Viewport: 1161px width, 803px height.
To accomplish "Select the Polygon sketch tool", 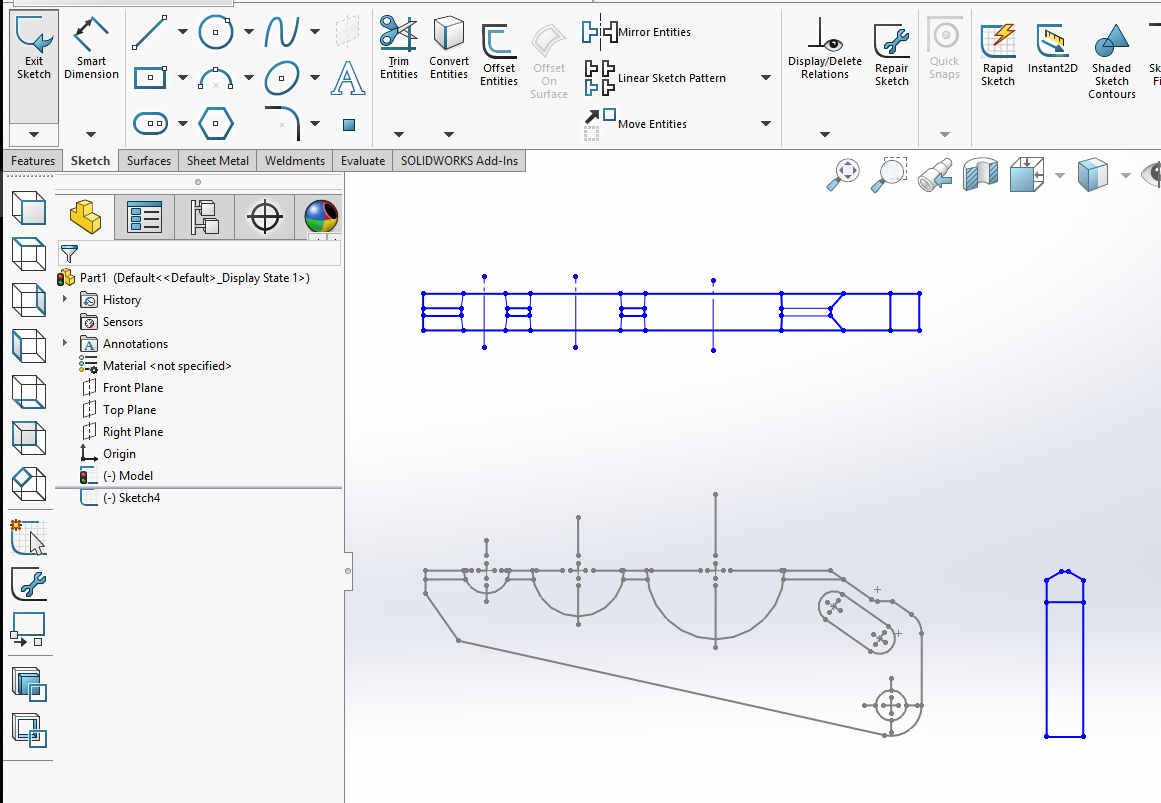I will pyautogui.click(x=216, y=124).
